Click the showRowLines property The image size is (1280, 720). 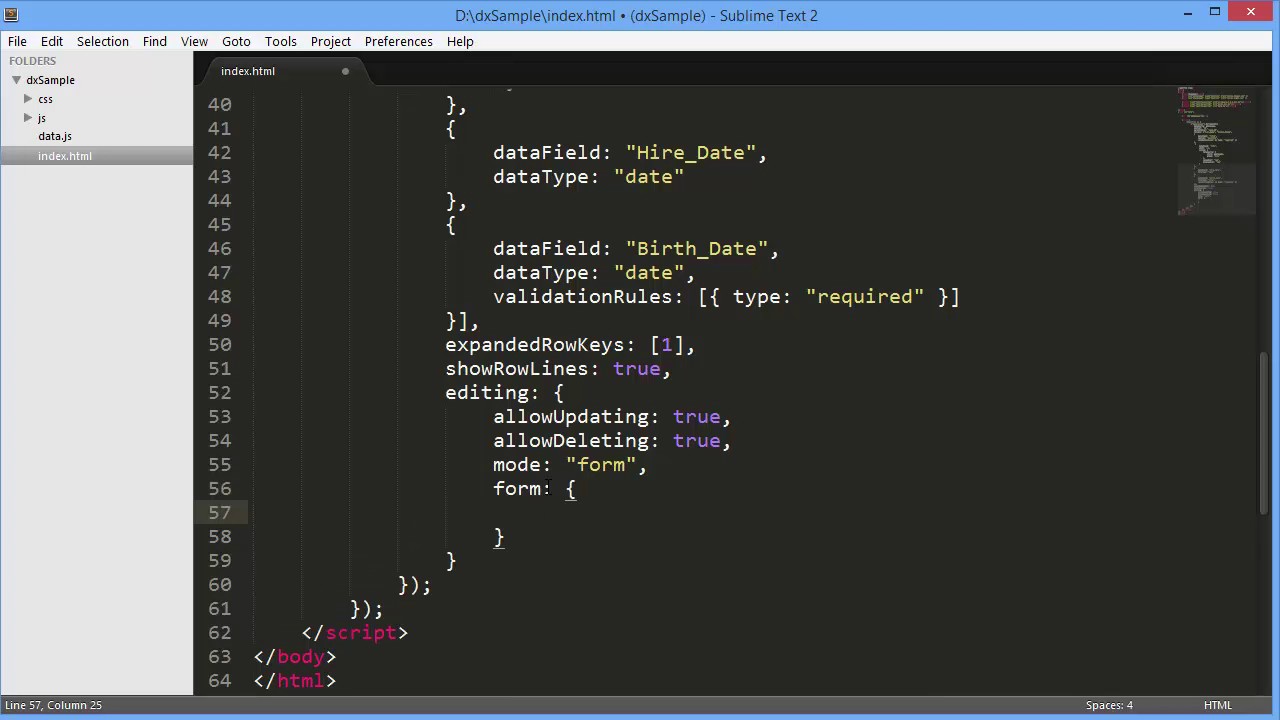pyautogui.click(x=516, y=369)
